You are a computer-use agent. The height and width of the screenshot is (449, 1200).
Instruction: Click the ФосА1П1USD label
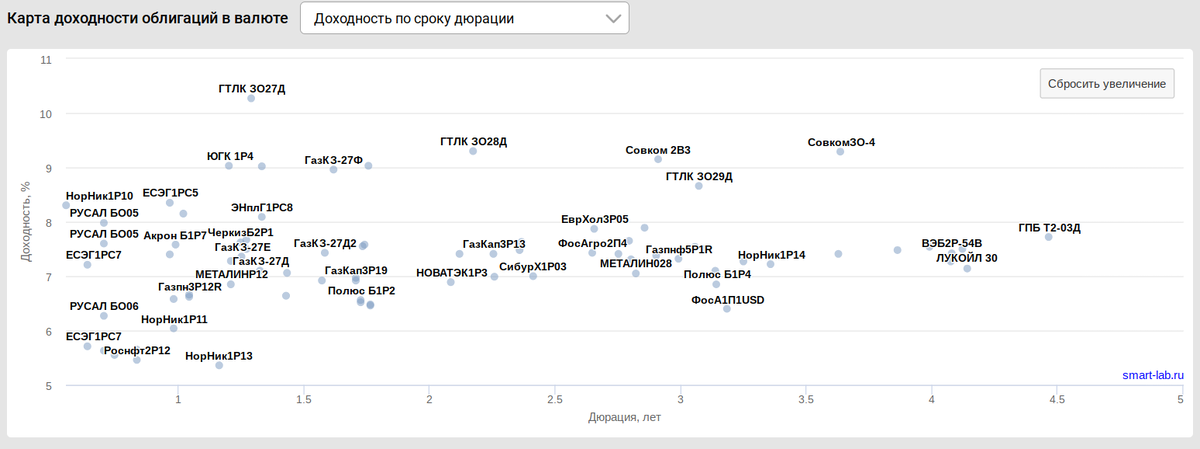pos(728,299)
